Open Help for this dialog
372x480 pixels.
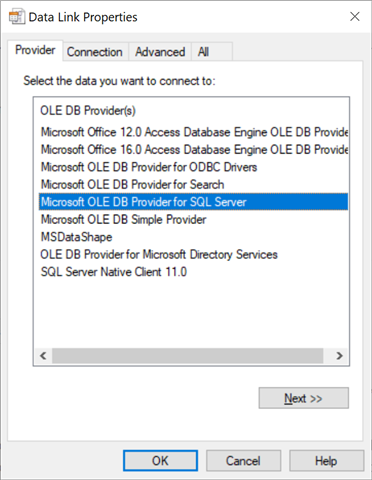(x=326, y=461)
